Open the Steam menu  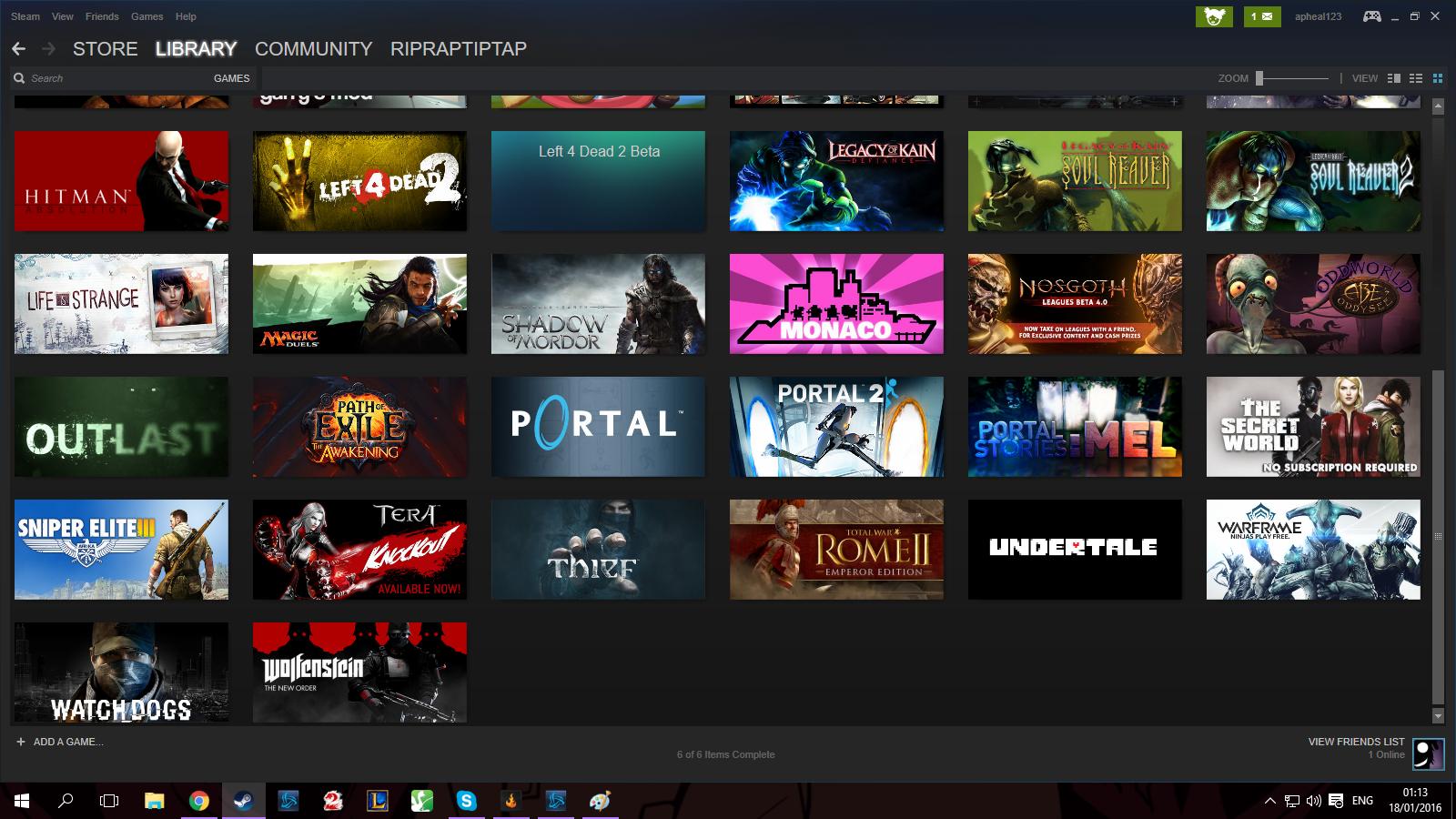(25, 16)
